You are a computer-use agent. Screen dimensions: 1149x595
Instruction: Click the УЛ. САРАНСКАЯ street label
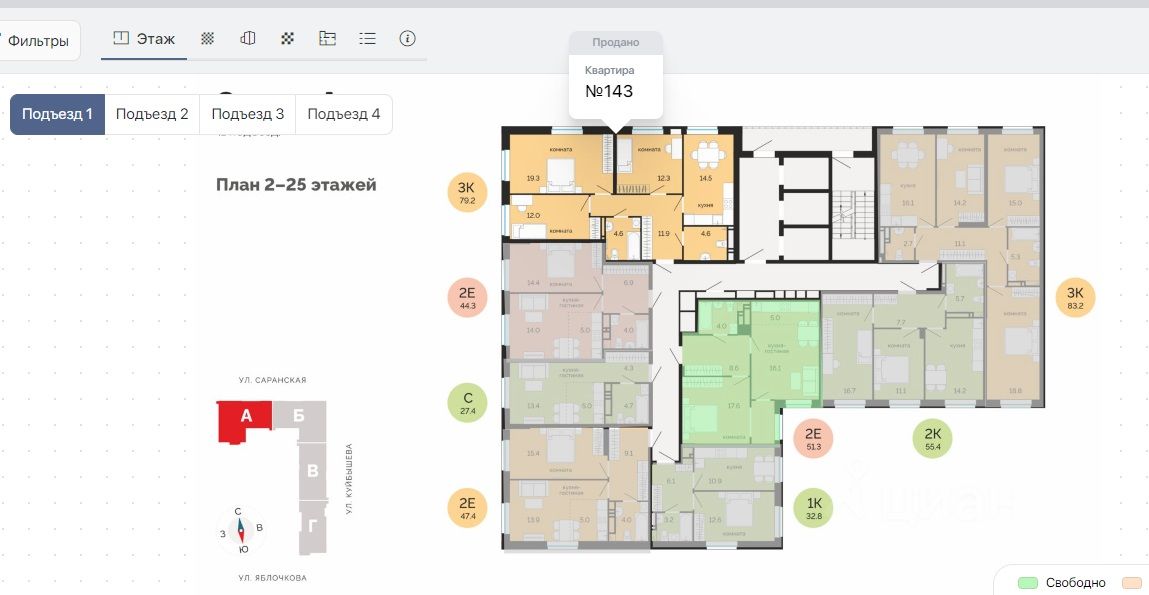[x=273, y=380]
